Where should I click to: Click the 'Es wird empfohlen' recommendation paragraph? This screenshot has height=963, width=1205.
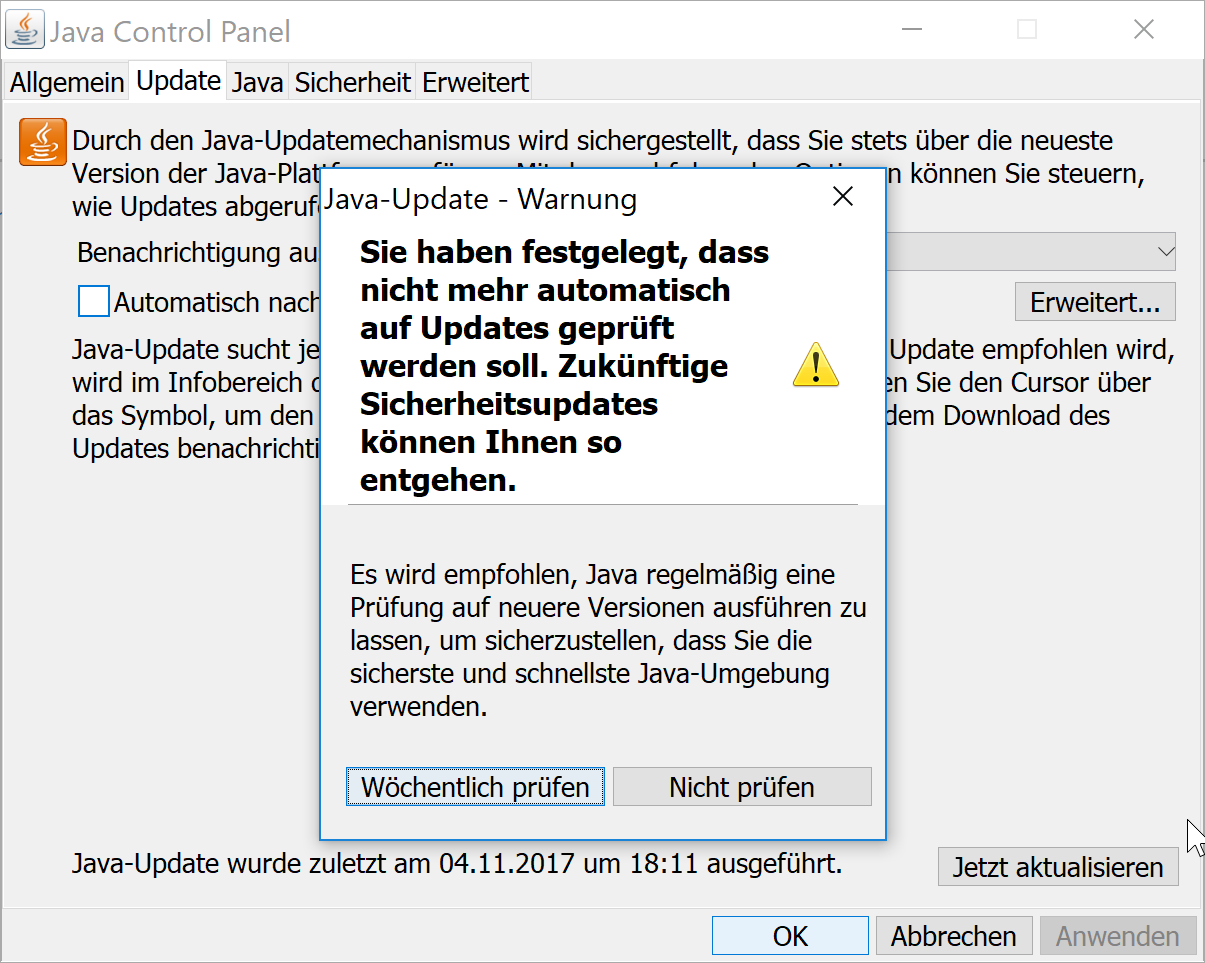click(x=608, y=641)
